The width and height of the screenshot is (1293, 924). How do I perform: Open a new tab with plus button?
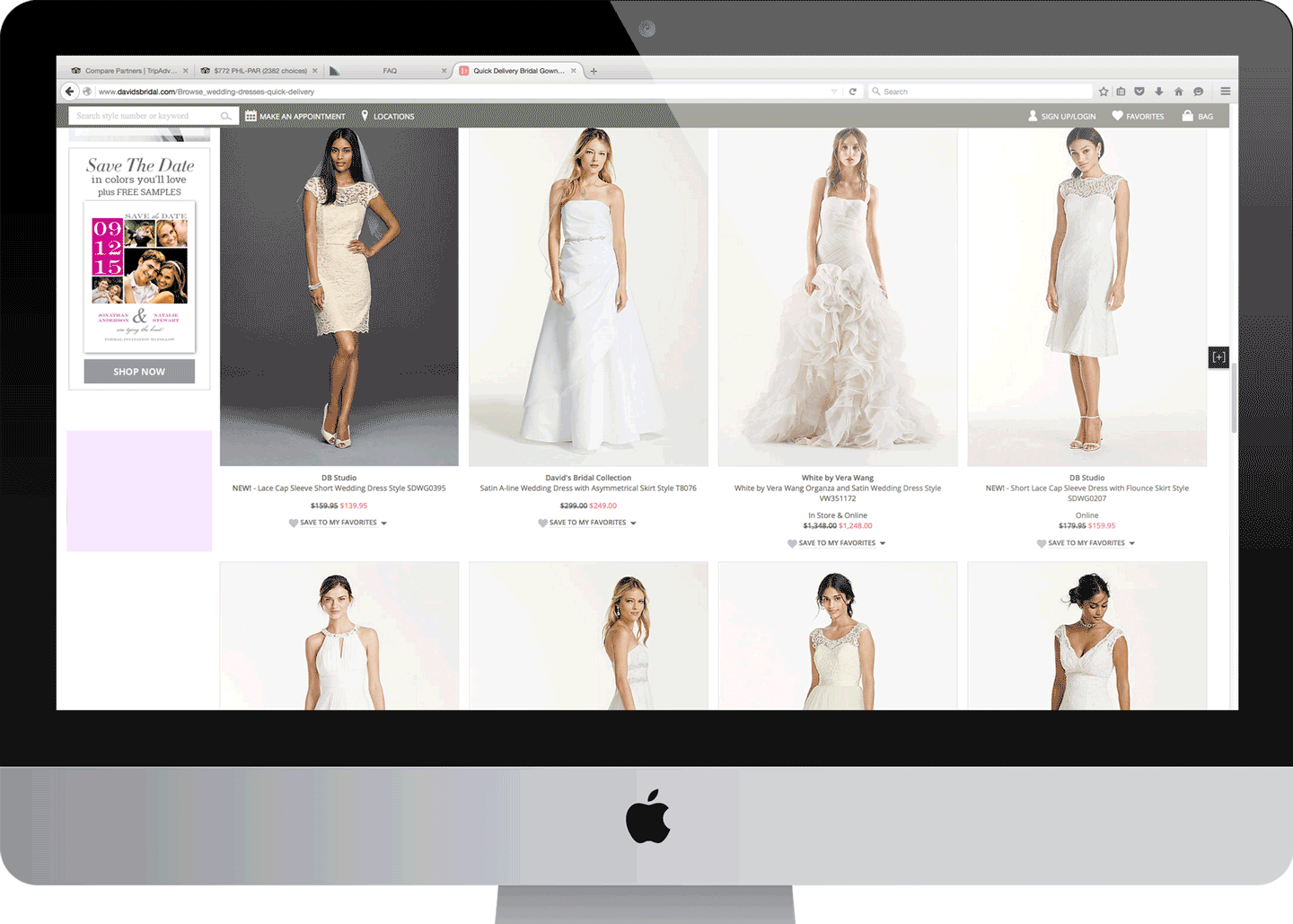[594, 71]
